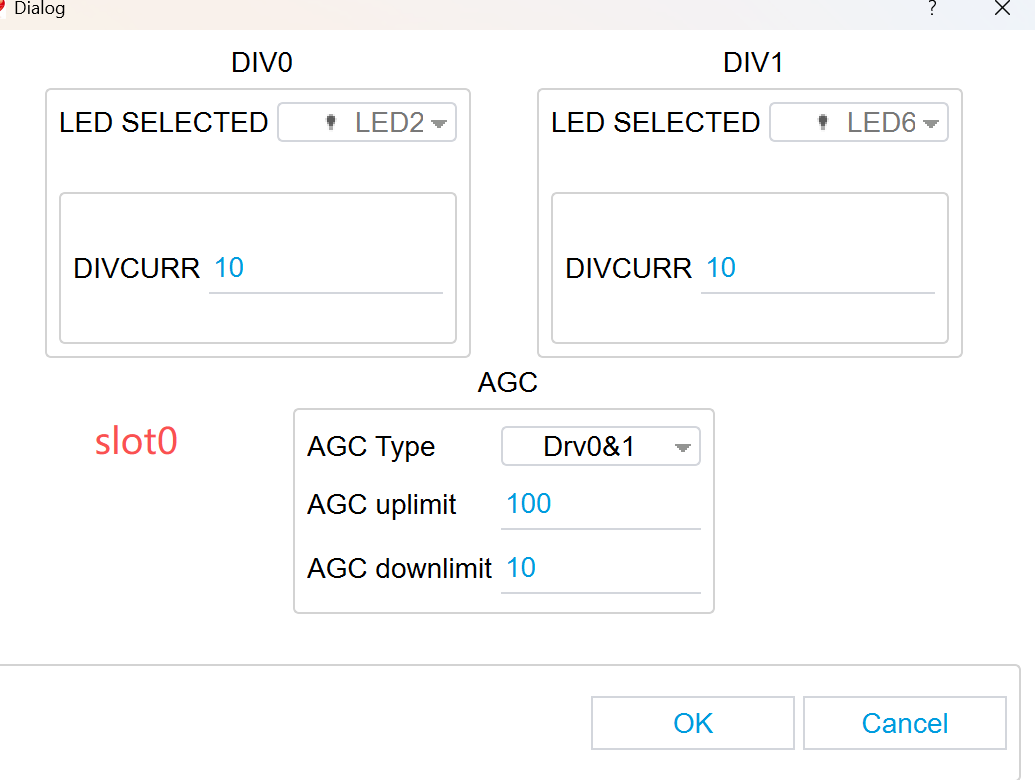Click the bulb icon beside LED6

pyautogui.click(x=822, y=123)
